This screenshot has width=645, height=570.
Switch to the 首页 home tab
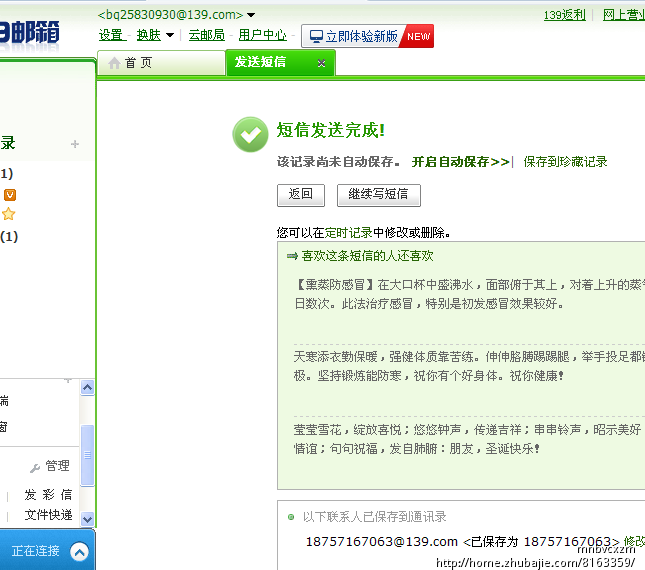161,63
